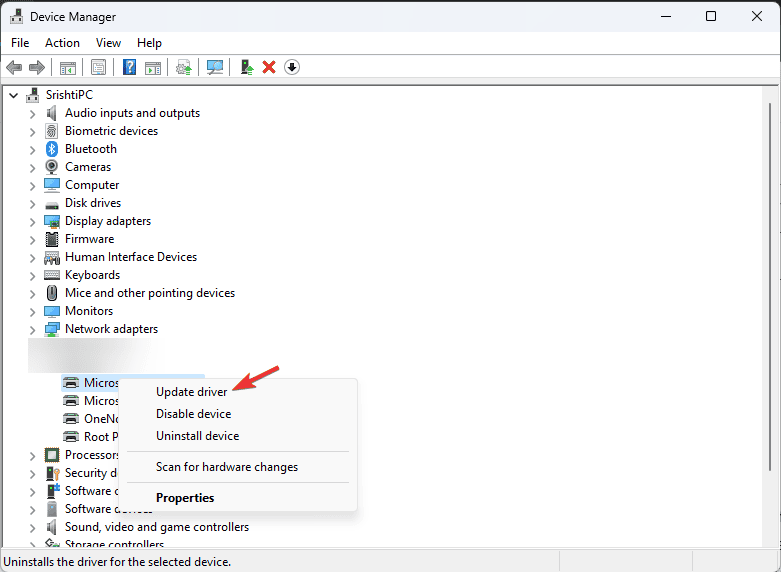Viewport: 781px width, 572px height.
Task: Select the Root P printer entry
Action: [101, 437]
